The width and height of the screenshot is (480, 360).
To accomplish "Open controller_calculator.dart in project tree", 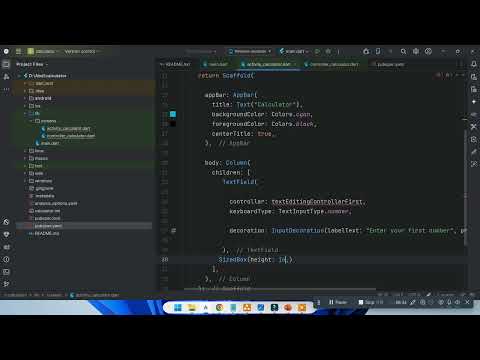I will click(71, 136).
